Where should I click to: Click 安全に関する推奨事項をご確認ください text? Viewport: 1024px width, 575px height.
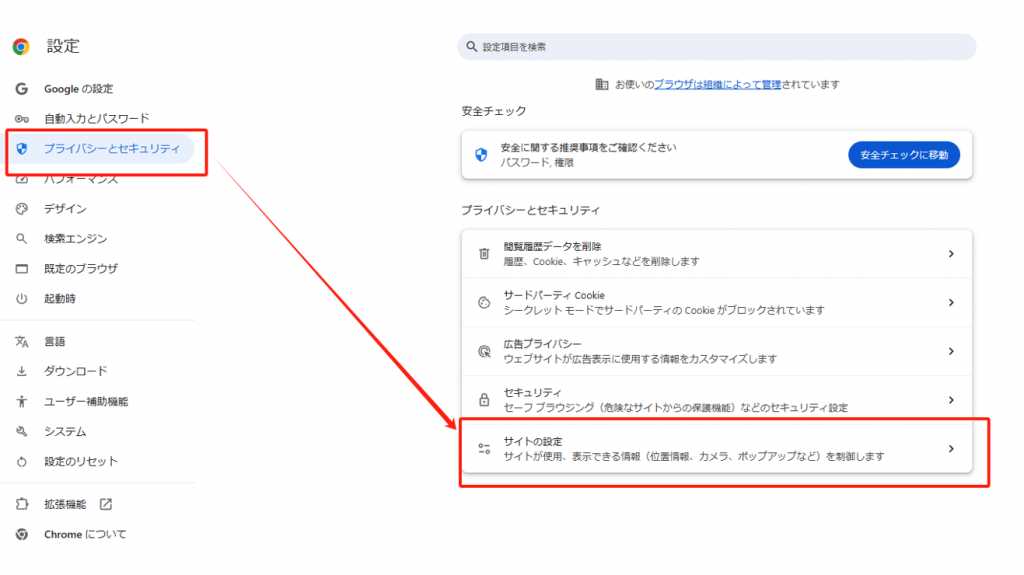coord(588,148)
